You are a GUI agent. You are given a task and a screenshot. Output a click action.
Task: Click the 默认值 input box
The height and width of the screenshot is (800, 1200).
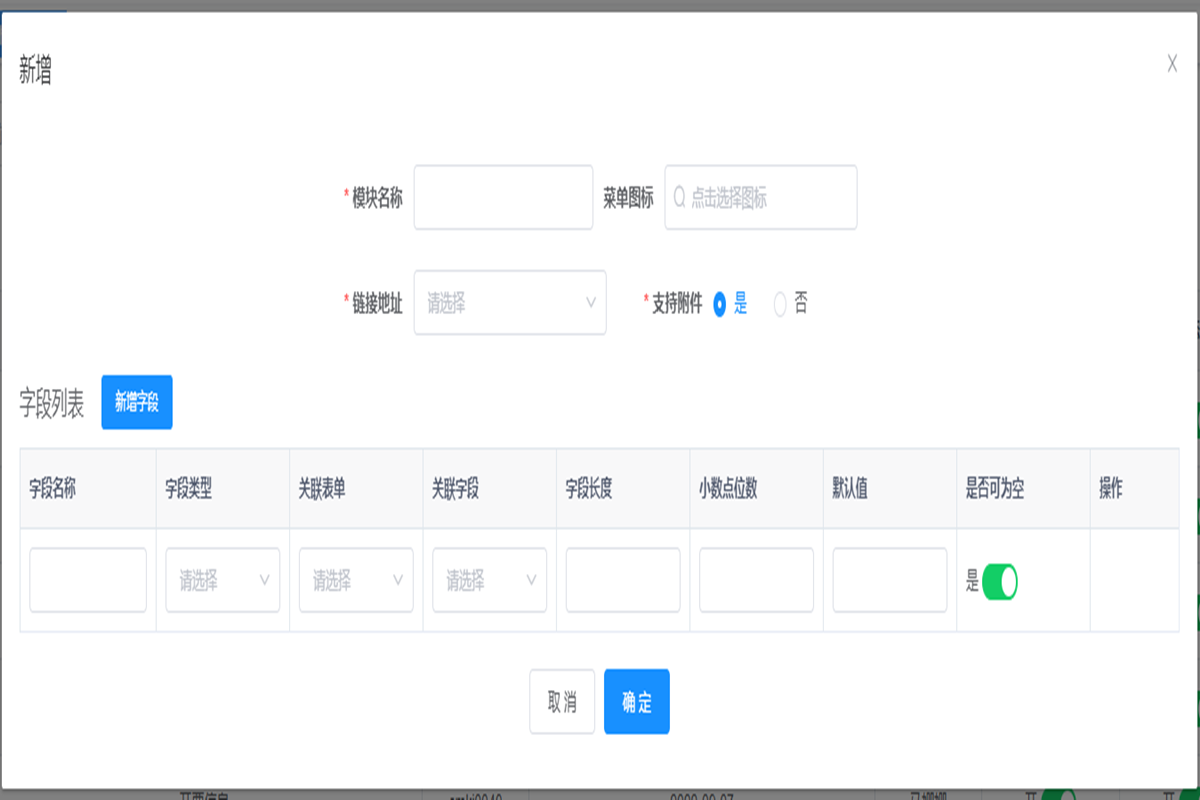coord(889,580)
